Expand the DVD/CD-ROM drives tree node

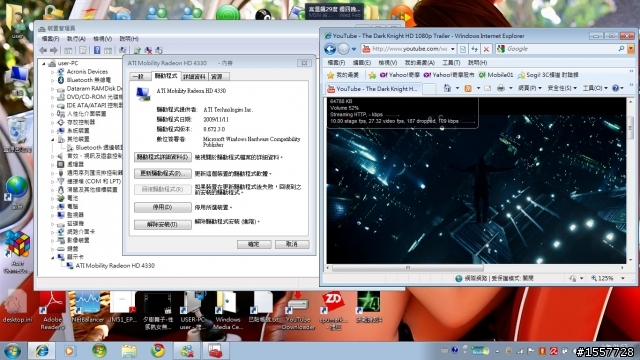52,97
